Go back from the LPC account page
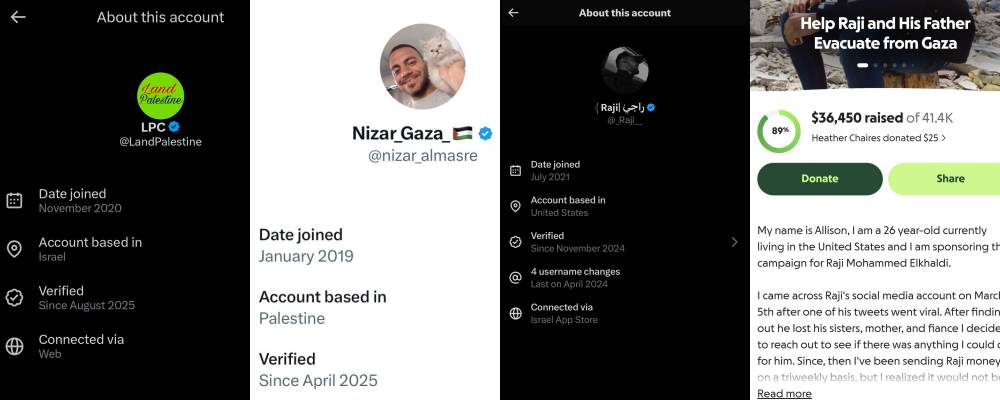 point(18,17)
